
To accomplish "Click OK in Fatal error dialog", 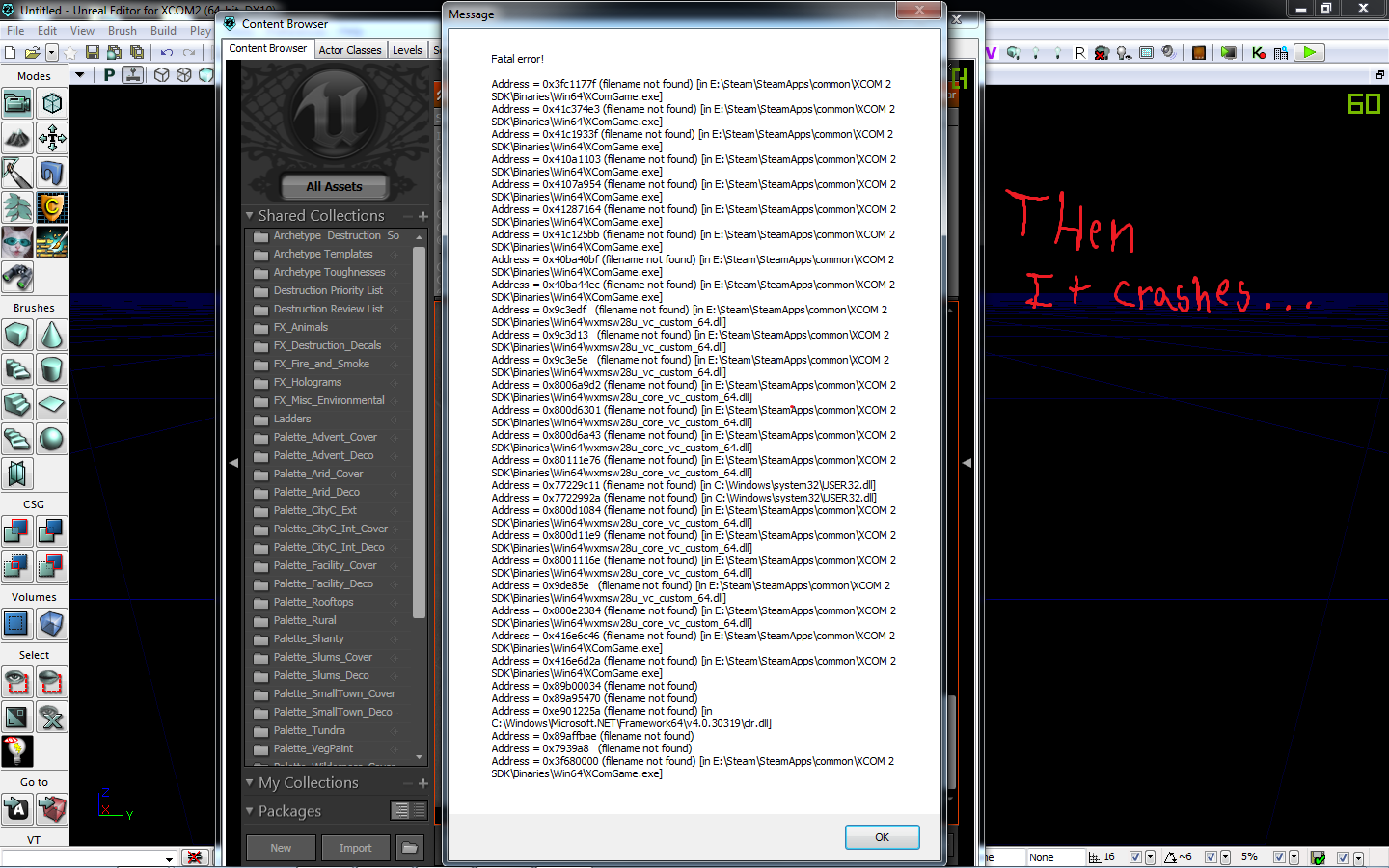I will pos(882,837).
